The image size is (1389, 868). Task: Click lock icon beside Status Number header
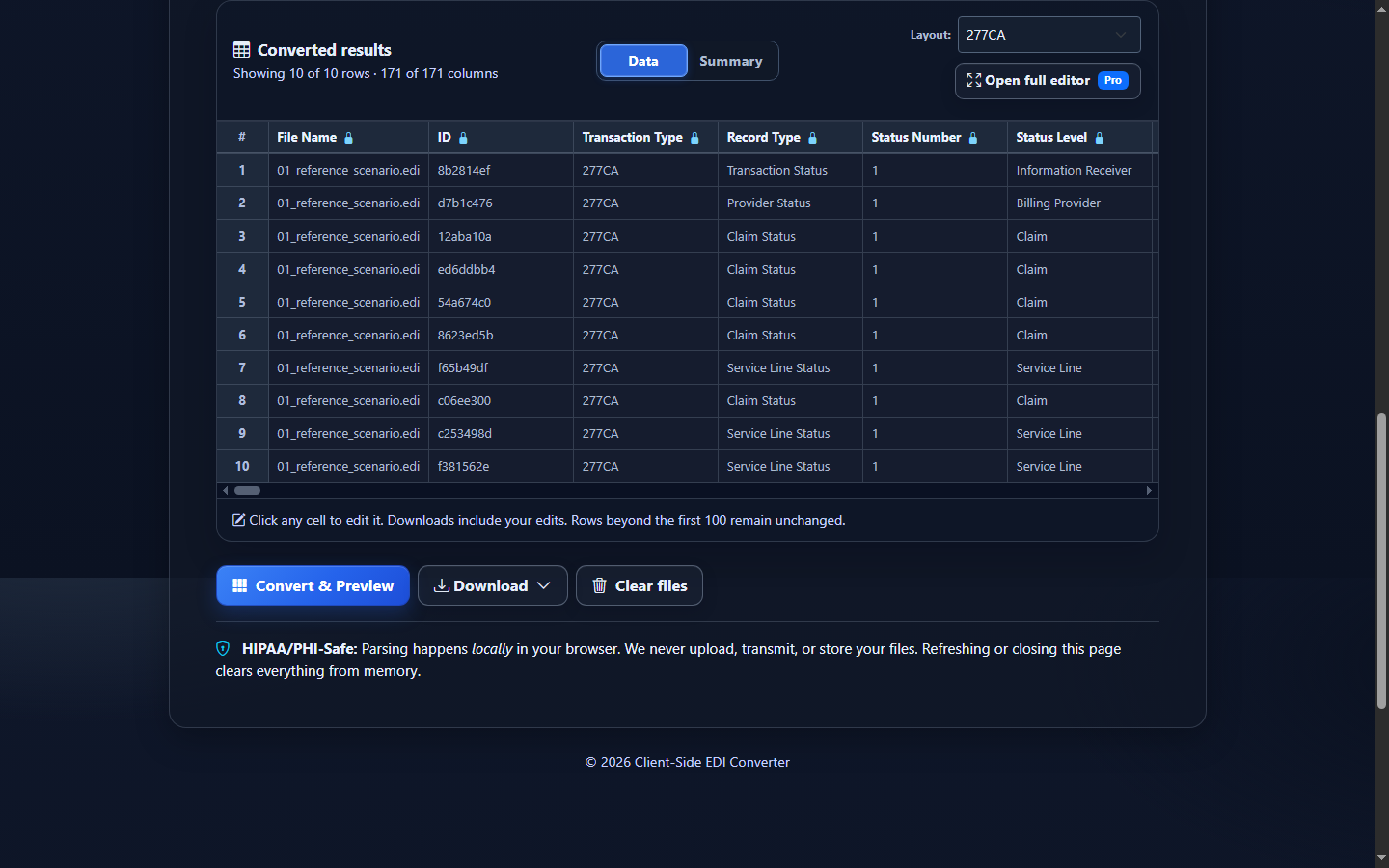[973, 138]
